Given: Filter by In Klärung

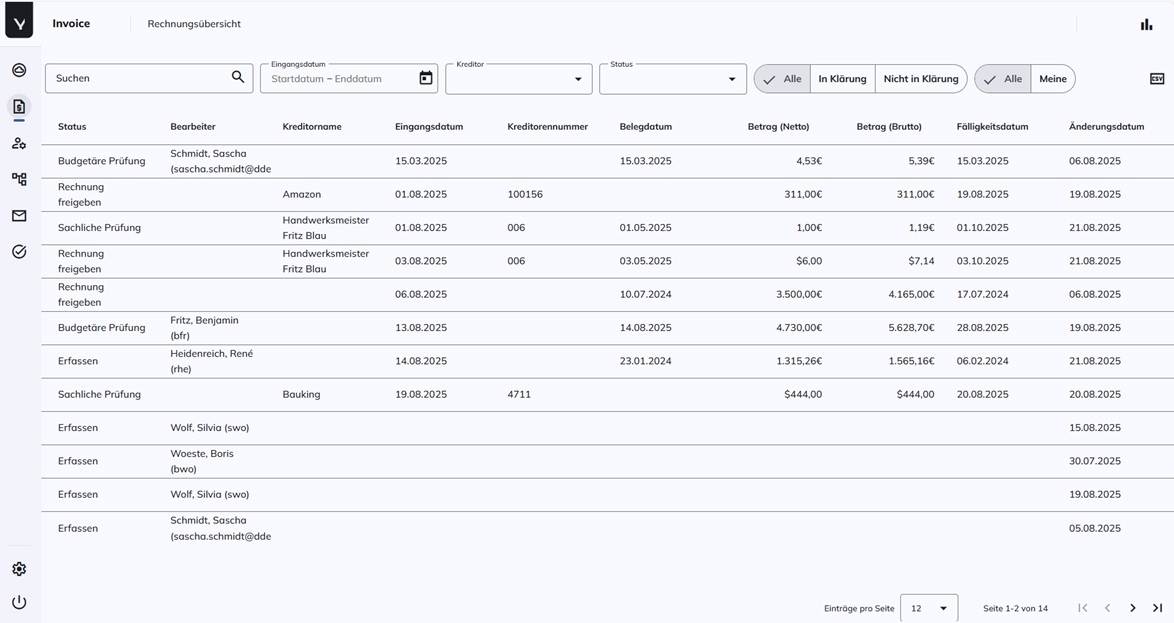Looking at the screenshot, I should tap(842, 79).
